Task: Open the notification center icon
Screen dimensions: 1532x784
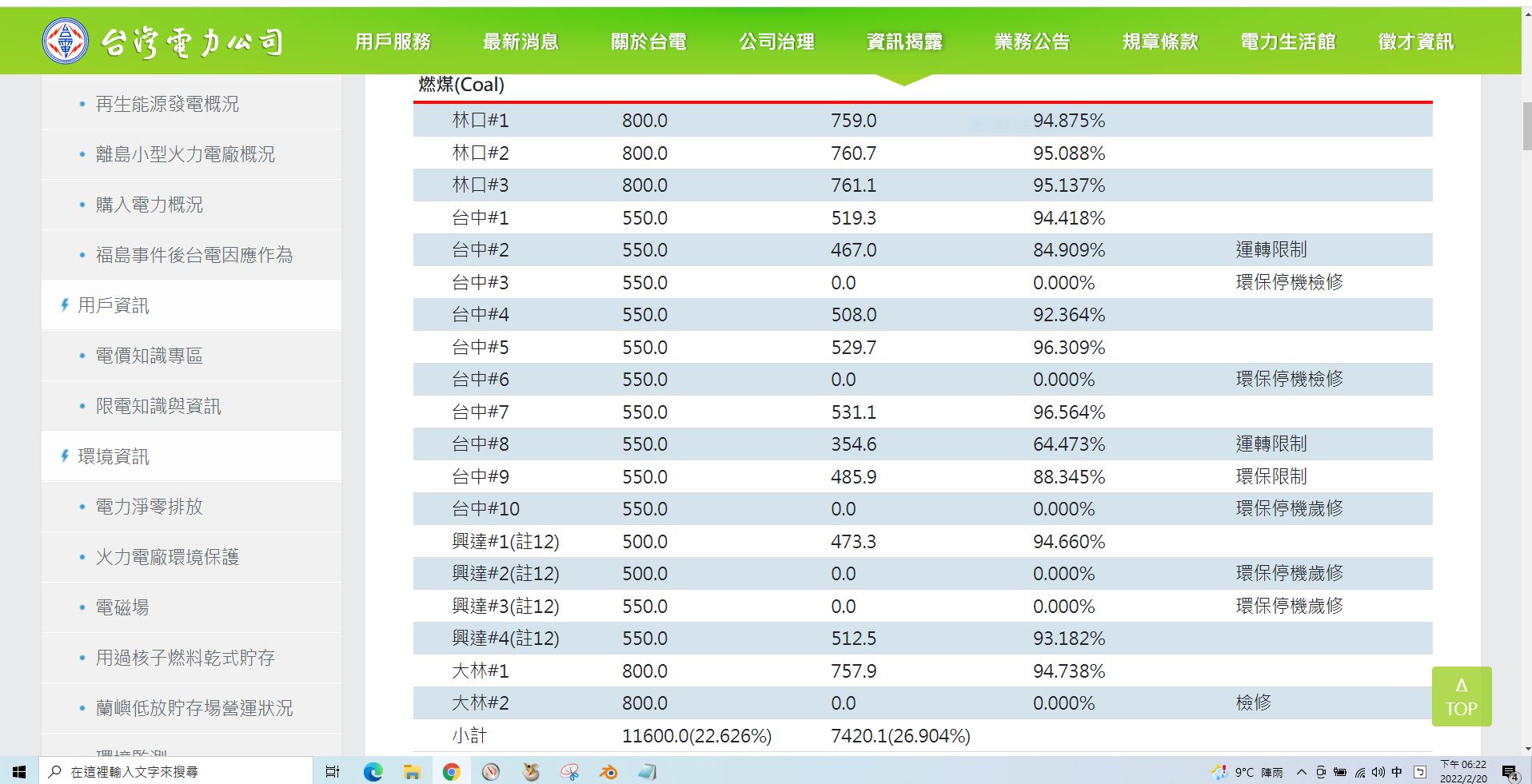Action: [1510, 772]
